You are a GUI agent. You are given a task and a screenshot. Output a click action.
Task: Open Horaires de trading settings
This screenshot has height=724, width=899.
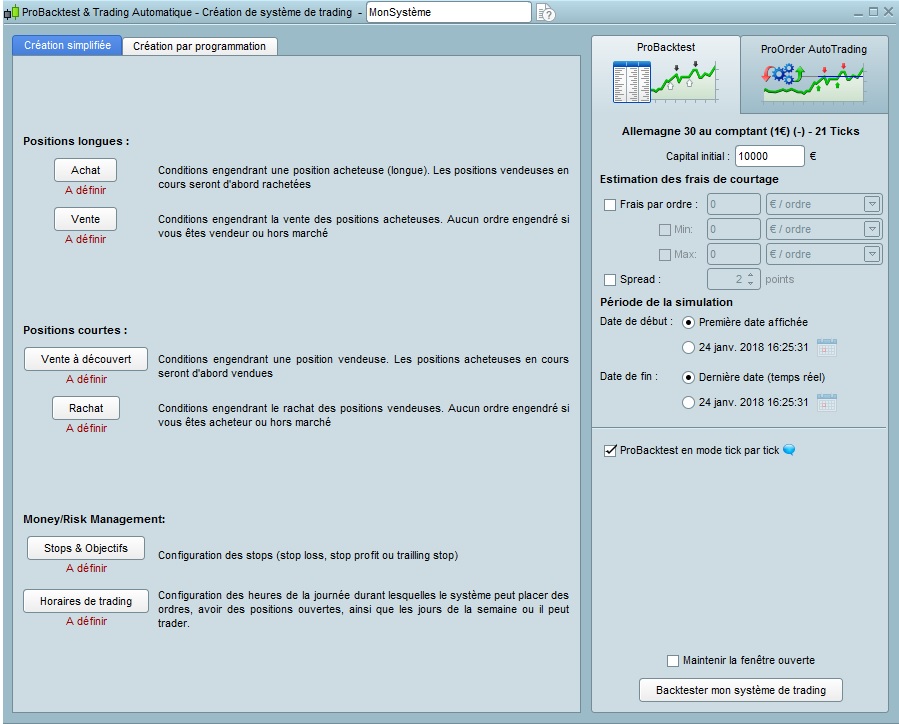pyautogui.click(x=86, y=601)
